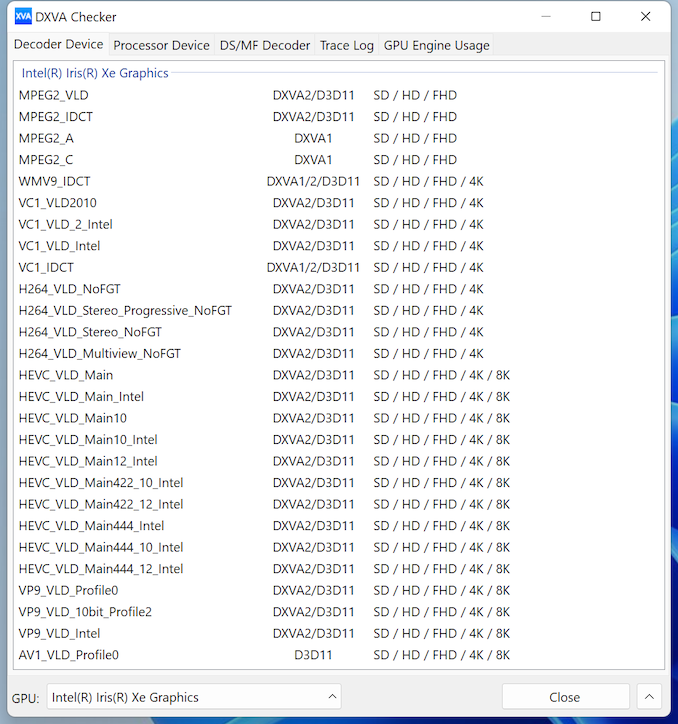Click the DXVA Checker app icon
Image resolution: width=678 pixels, height=724 pixels.
click(22, 17)
